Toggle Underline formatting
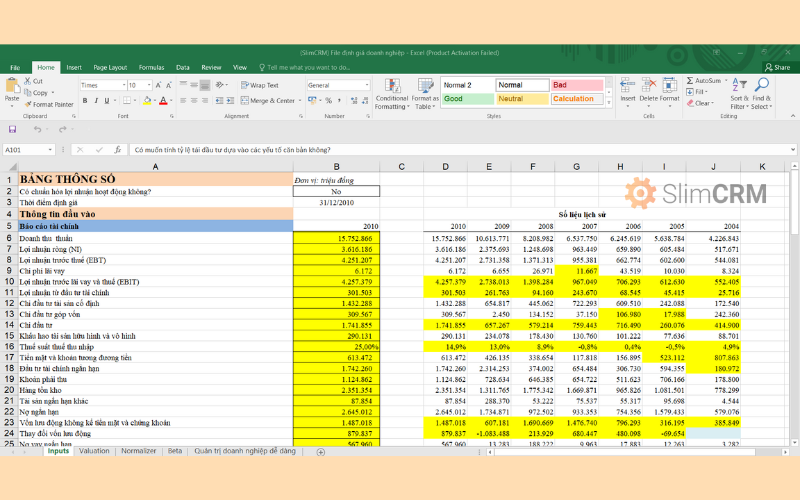Image resolution: width=800 pixels, height=500 pixels. tap(107, 101)
